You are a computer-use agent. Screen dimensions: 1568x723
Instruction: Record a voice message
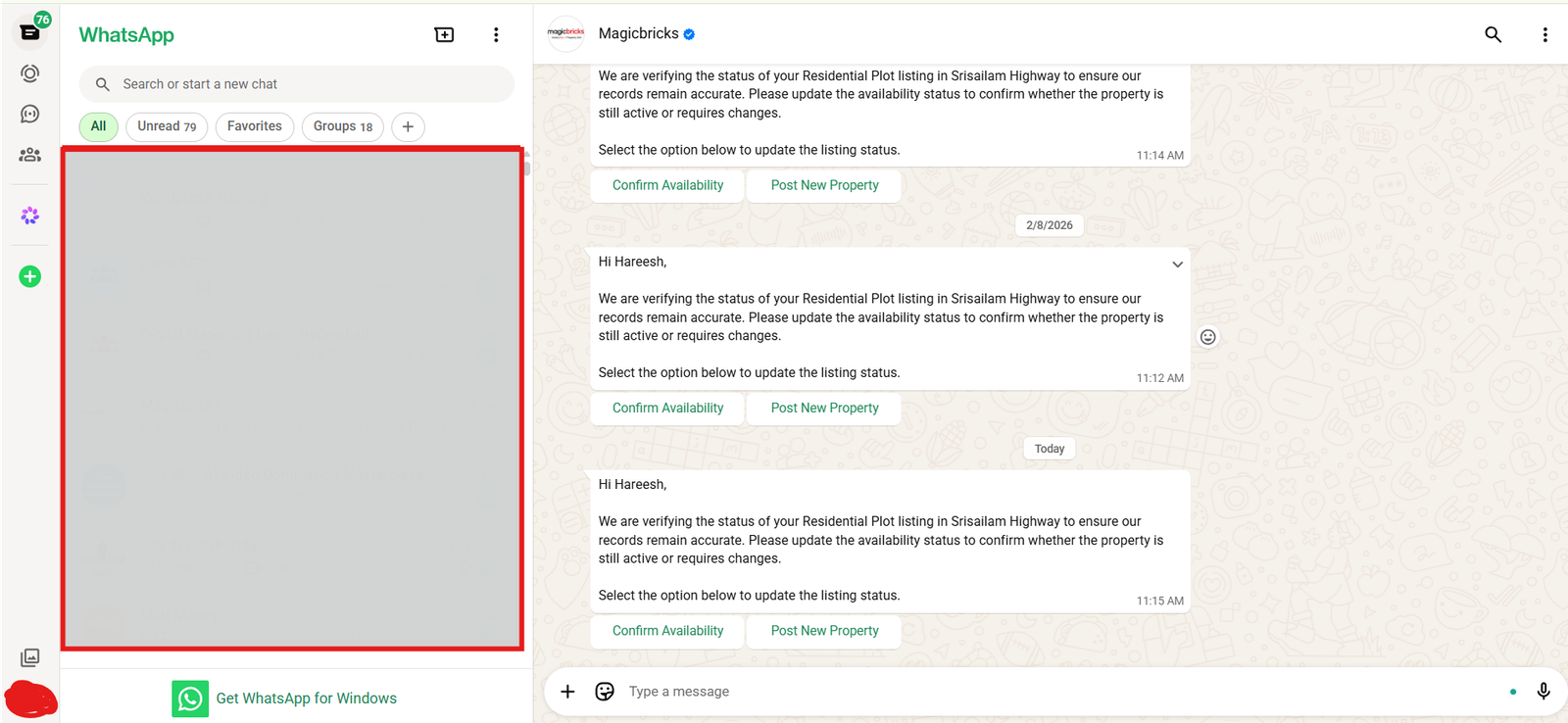point(1543,692)
